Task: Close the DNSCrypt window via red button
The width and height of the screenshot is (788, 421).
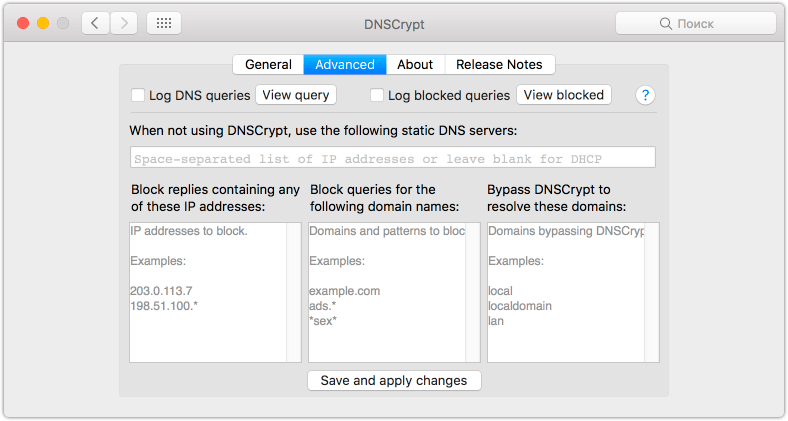Action: [23, 23]
